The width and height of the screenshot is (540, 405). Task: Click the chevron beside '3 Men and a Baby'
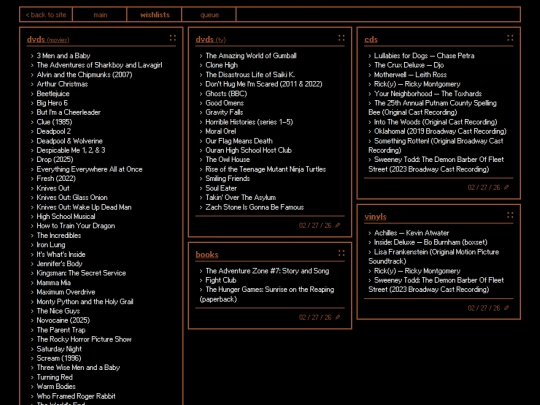tap(32, 56)
